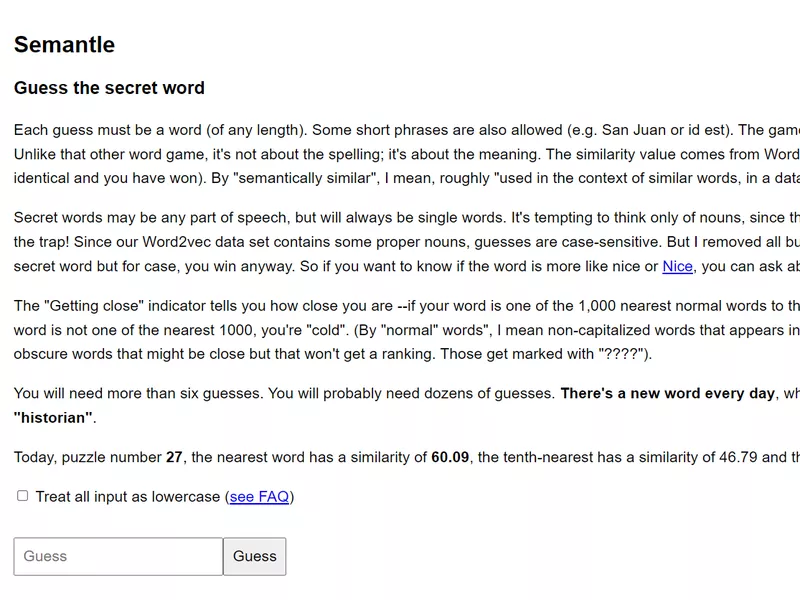Click the bold puzzle number 27
Viewport: 800px width, 600px height.
coord(174,457)
